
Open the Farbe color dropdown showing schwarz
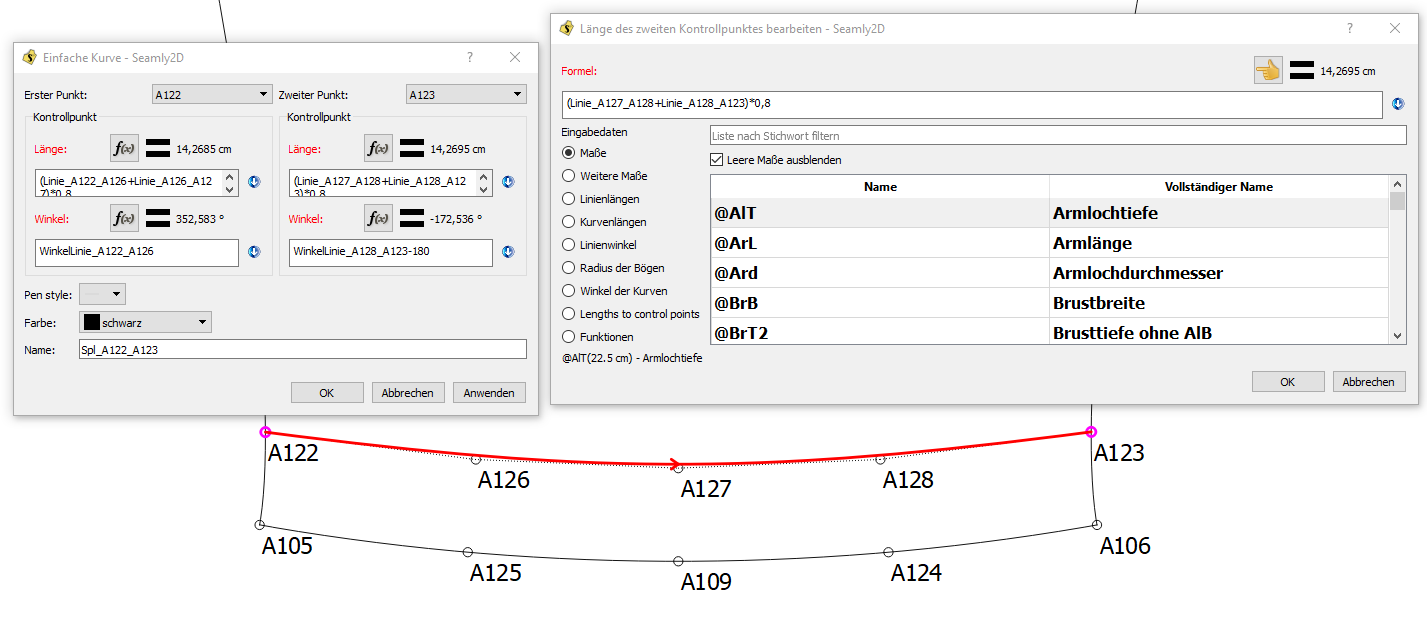point(145,322)
